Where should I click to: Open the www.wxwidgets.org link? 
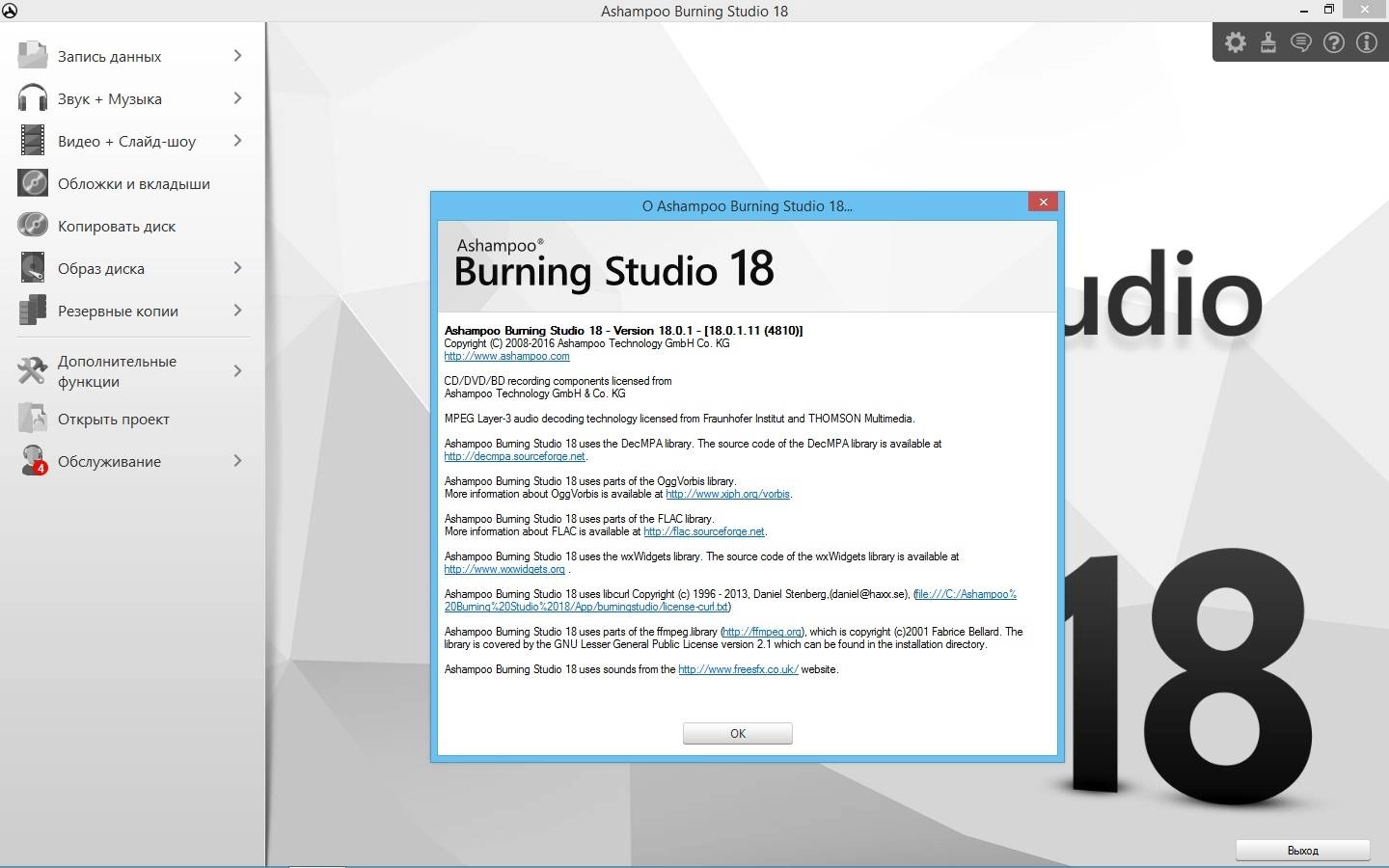click(504, 569)
